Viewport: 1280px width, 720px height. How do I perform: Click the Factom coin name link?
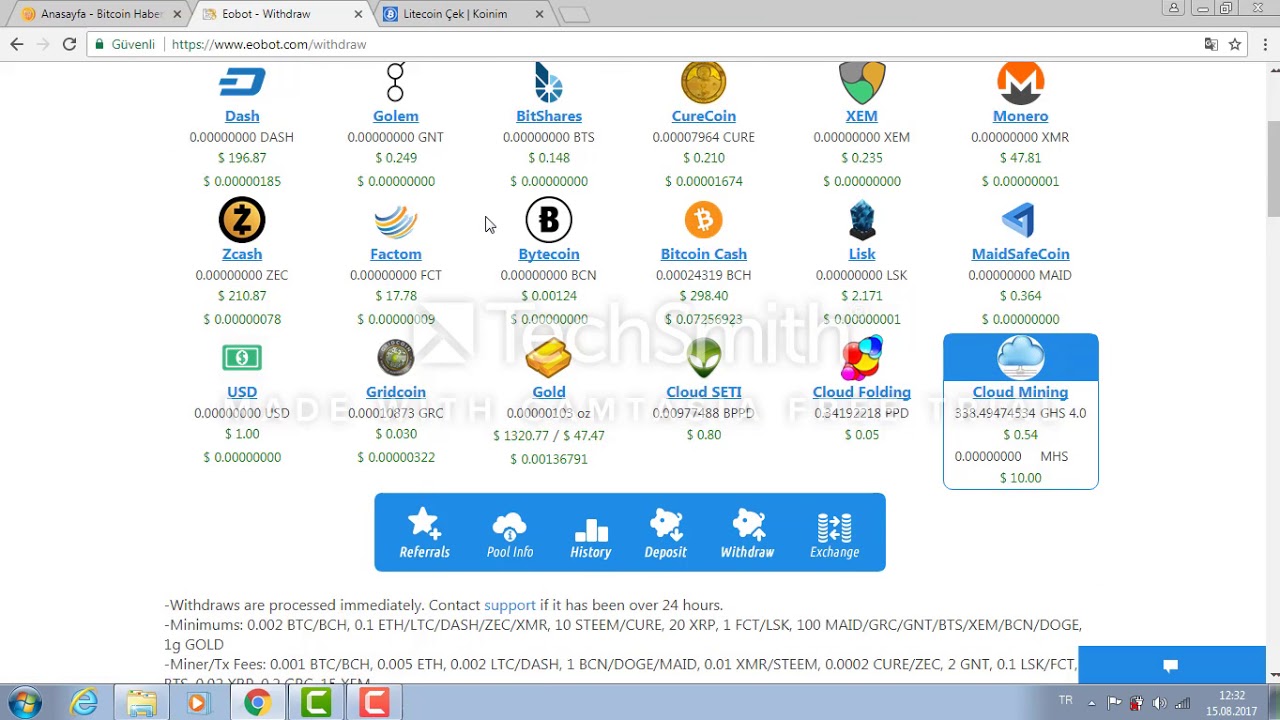[x=396, y=254]
